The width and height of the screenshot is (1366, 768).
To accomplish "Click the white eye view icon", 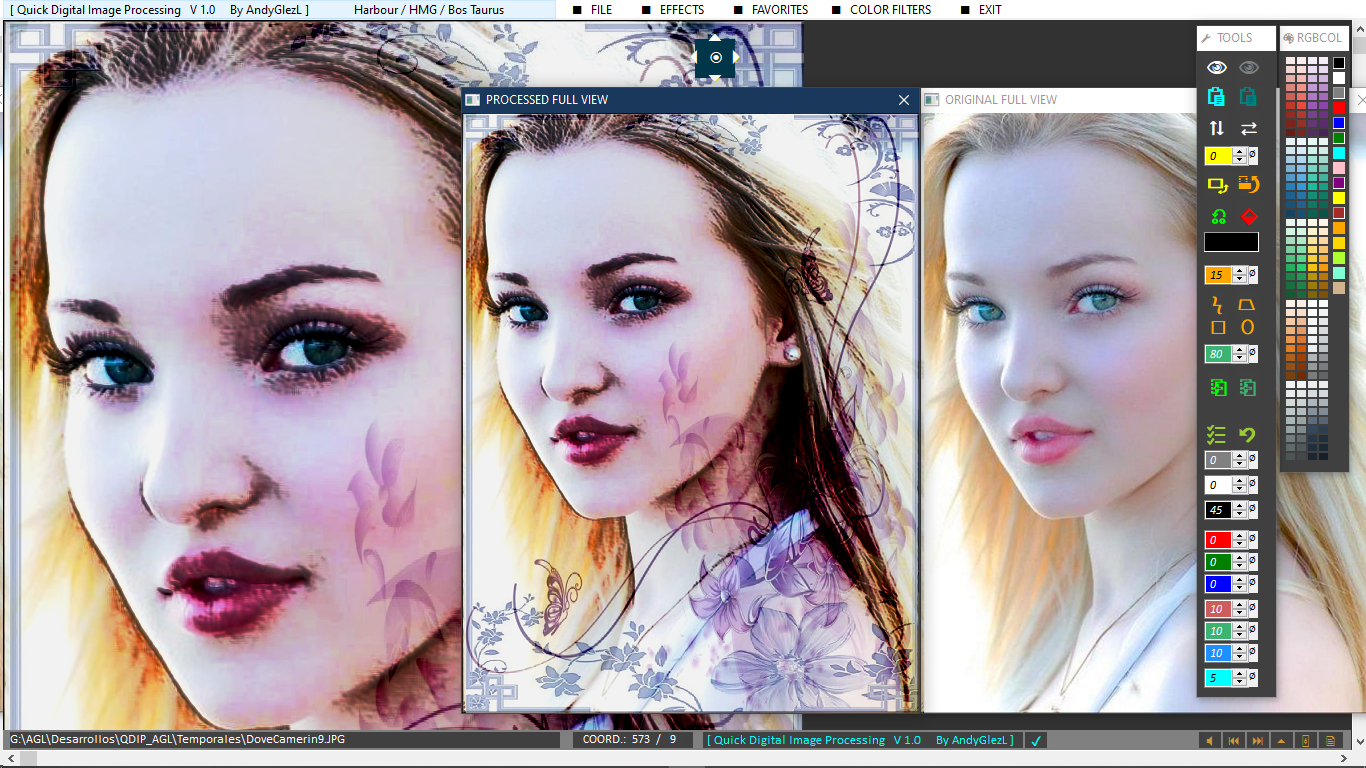I will (1217, 68).
